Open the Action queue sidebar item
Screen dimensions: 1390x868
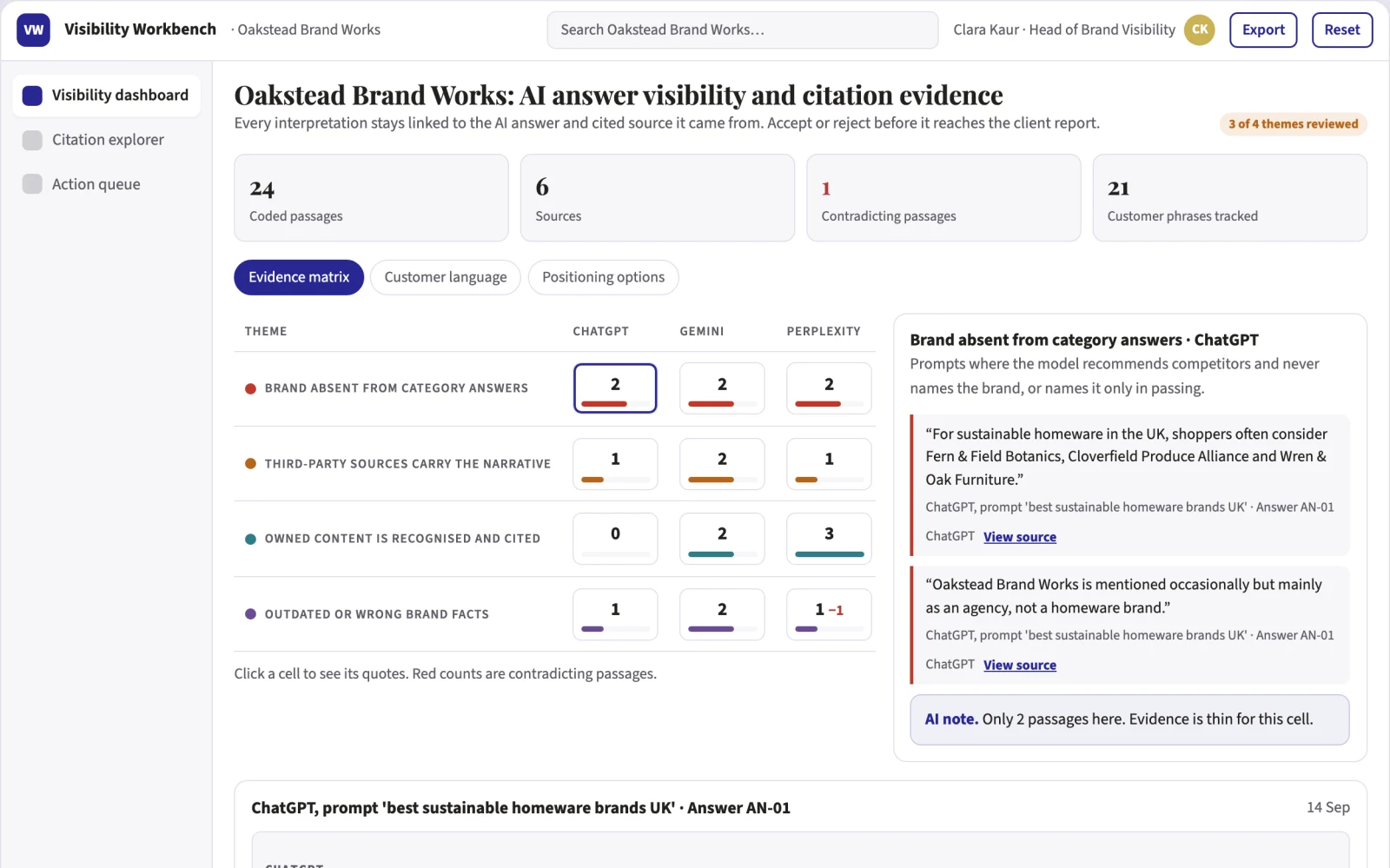[106, 184]
